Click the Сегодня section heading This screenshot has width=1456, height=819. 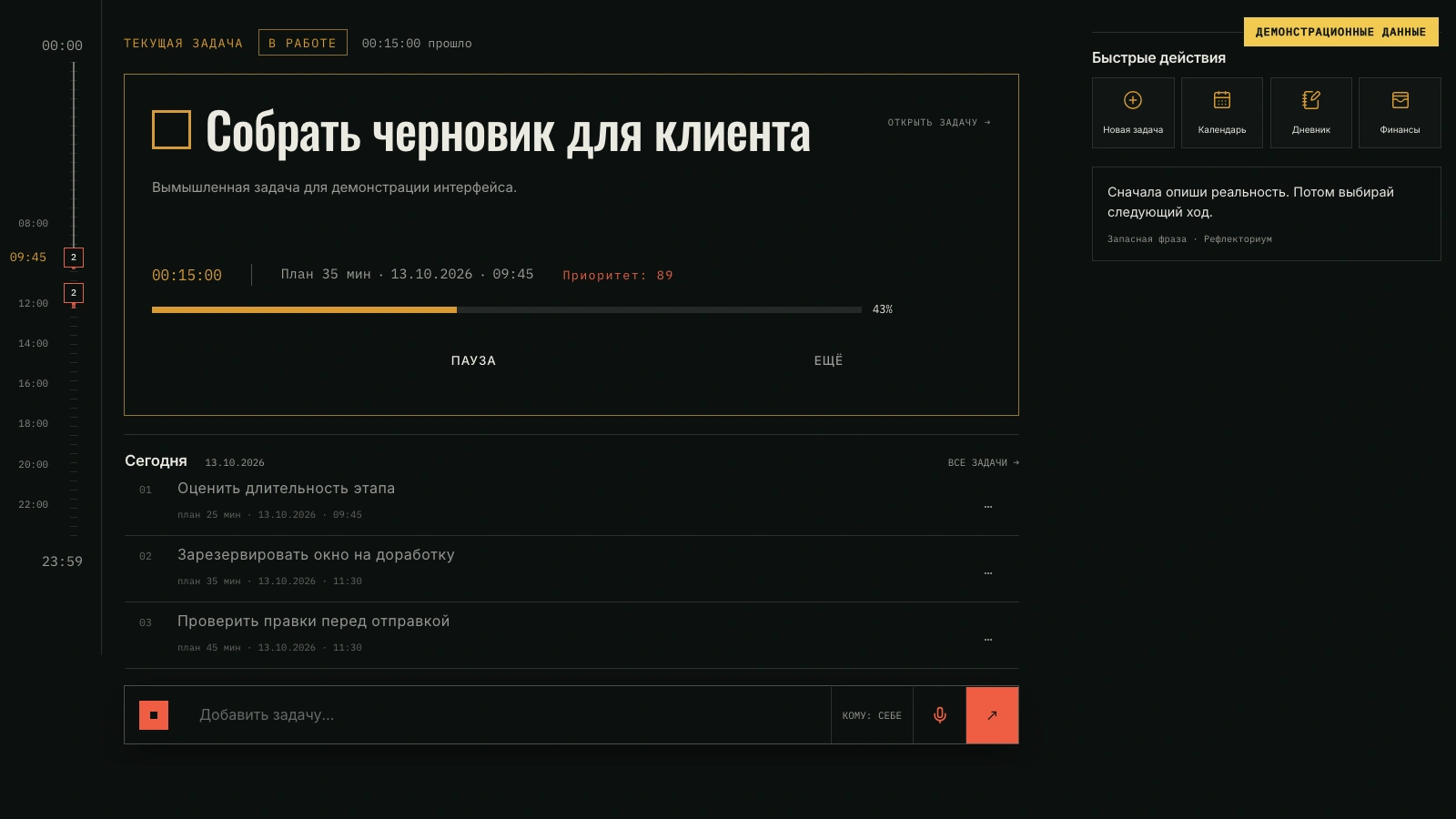tap(156, 460)
